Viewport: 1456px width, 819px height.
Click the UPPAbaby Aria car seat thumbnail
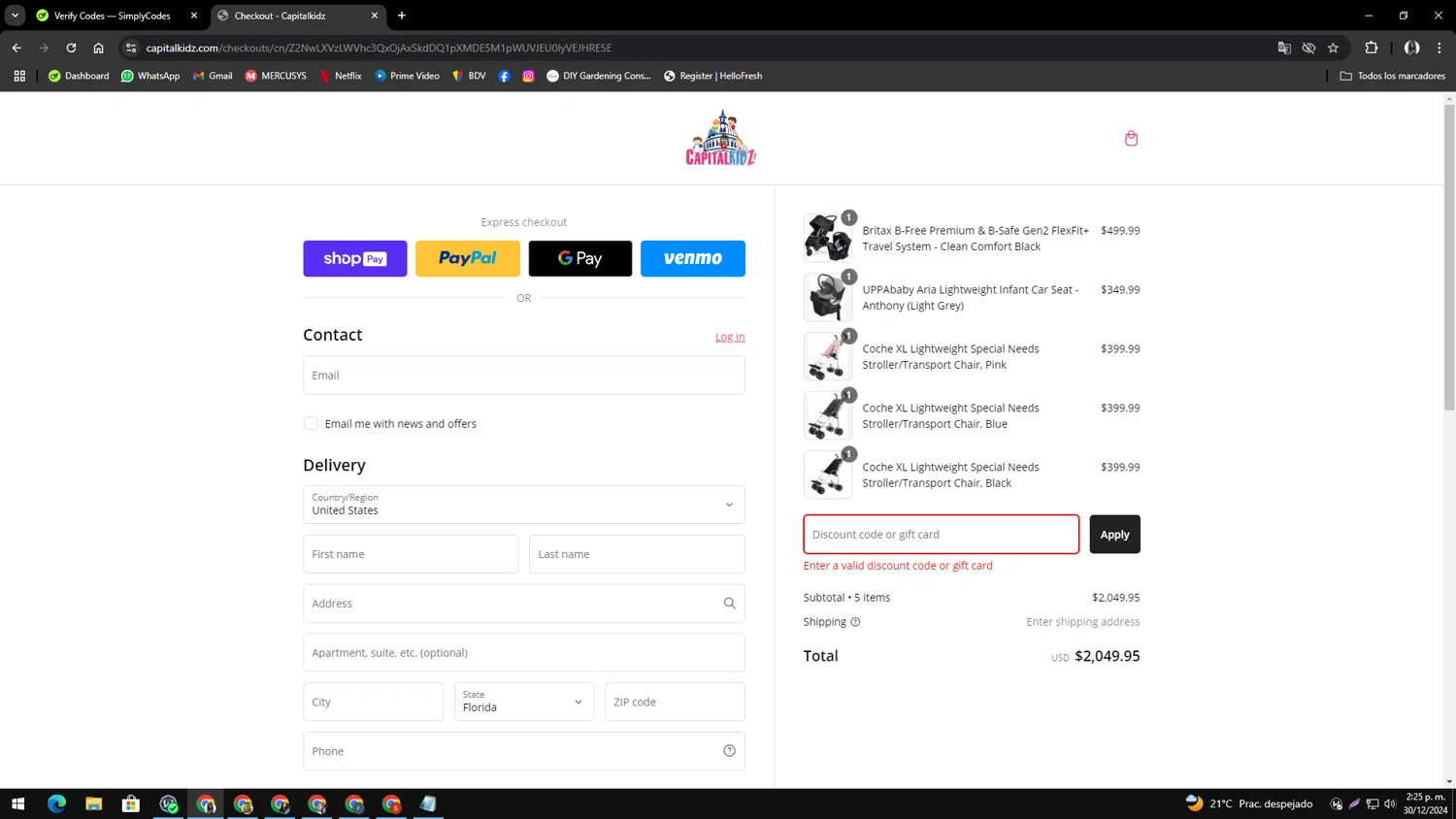[x=828, y=298]
